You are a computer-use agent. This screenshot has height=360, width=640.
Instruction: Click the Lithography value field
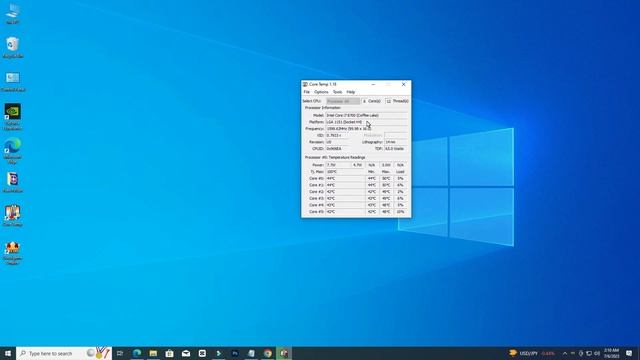396,142
